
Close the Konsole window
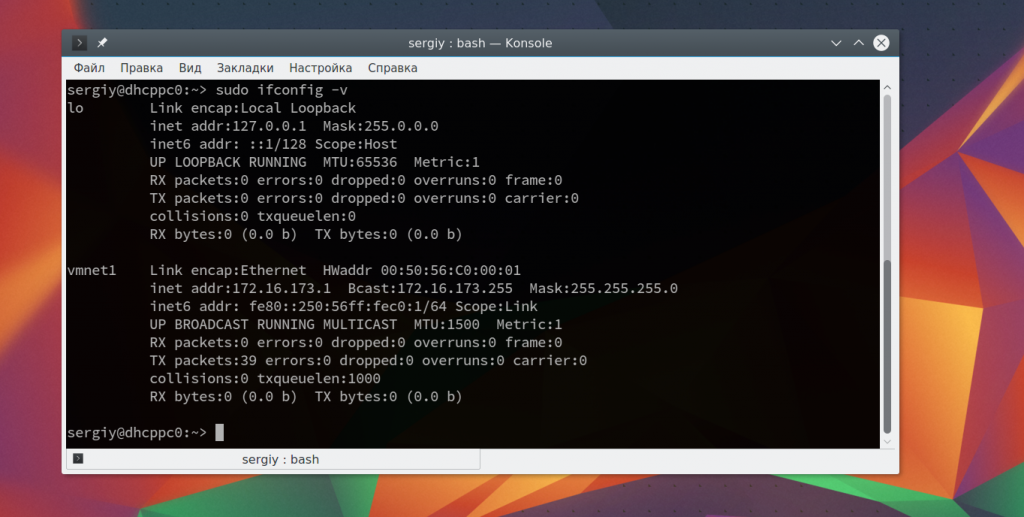(x=881, y=43)
